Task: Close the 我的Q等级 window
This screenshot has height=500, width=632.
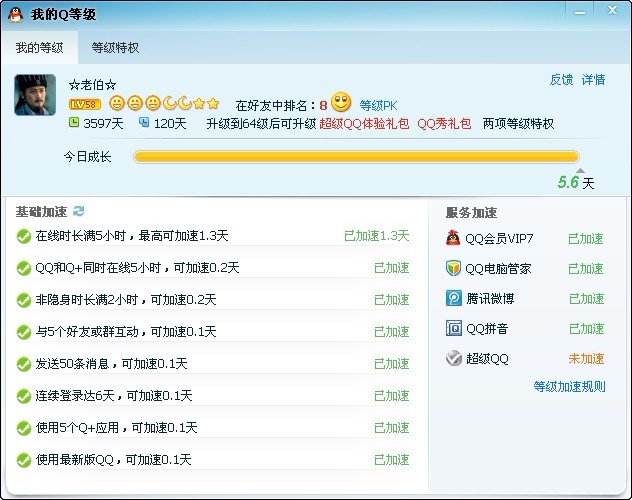Action: pyautogui.click(x=612, y=10)
